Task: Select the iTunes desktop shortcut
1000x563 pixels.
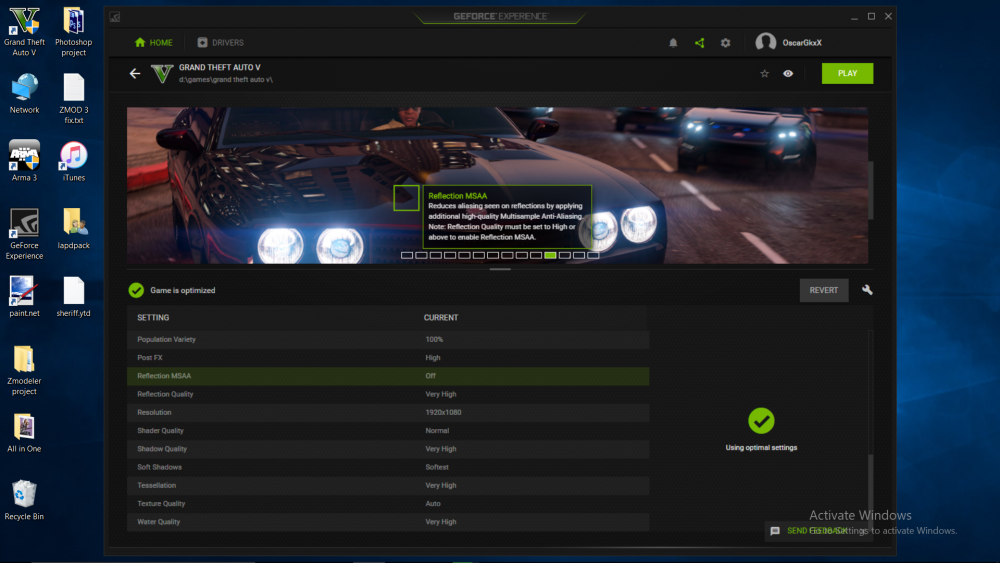Action: pos(73,161)
